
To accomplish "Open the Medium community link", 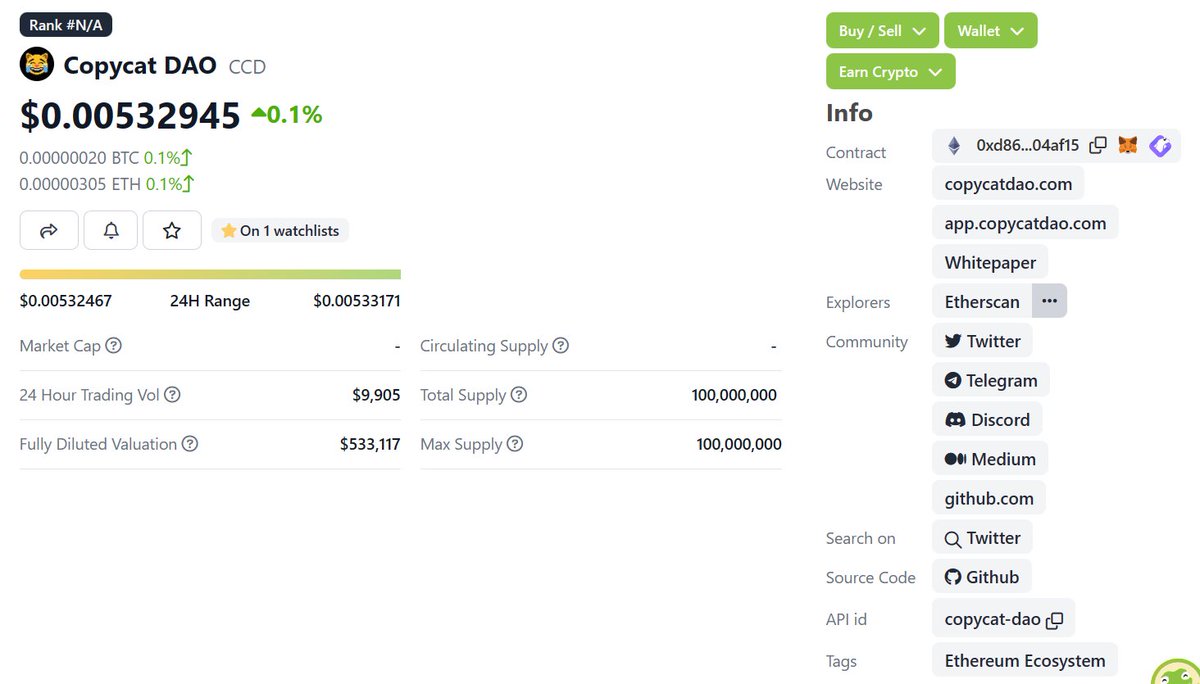I will (x=990, y=459).
